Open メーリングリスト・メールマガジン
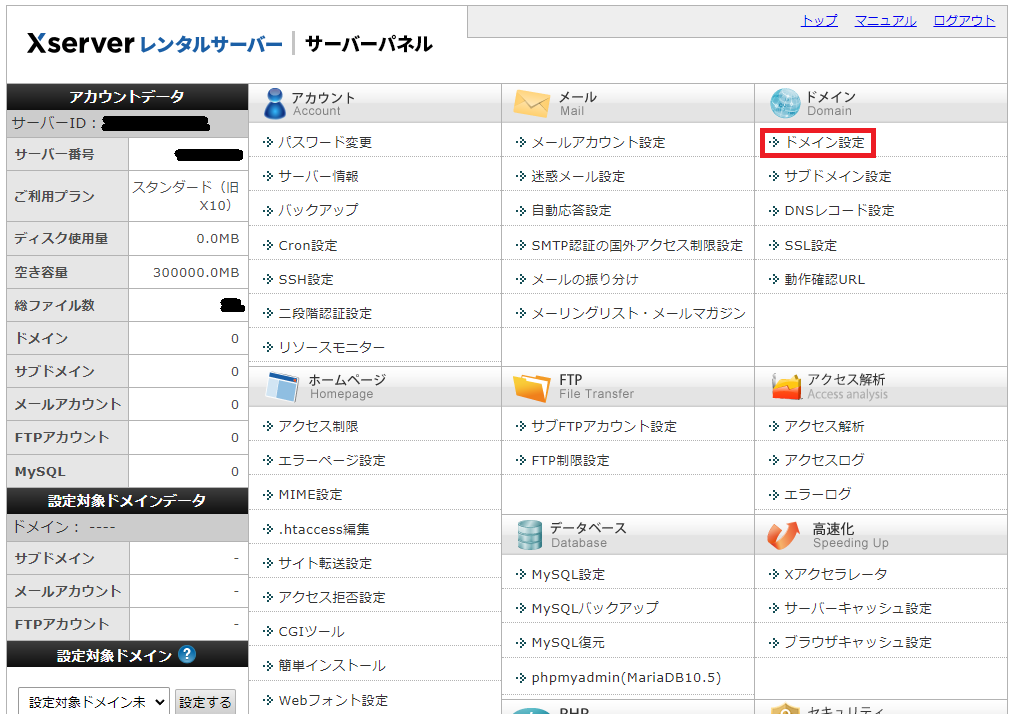The height and width of the screenshot is (714, 1021). [x=638, y=313]
